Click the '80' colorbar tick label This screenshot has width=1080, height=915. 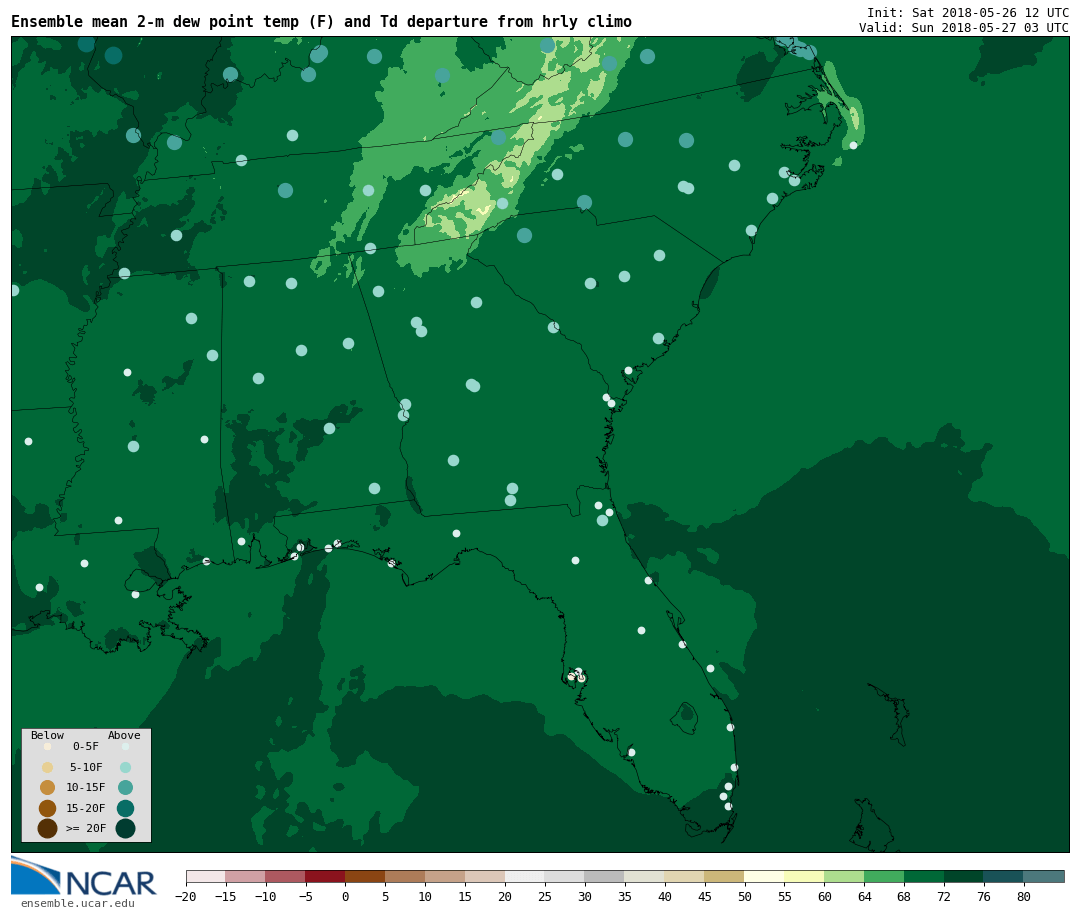coord(1024,896)
